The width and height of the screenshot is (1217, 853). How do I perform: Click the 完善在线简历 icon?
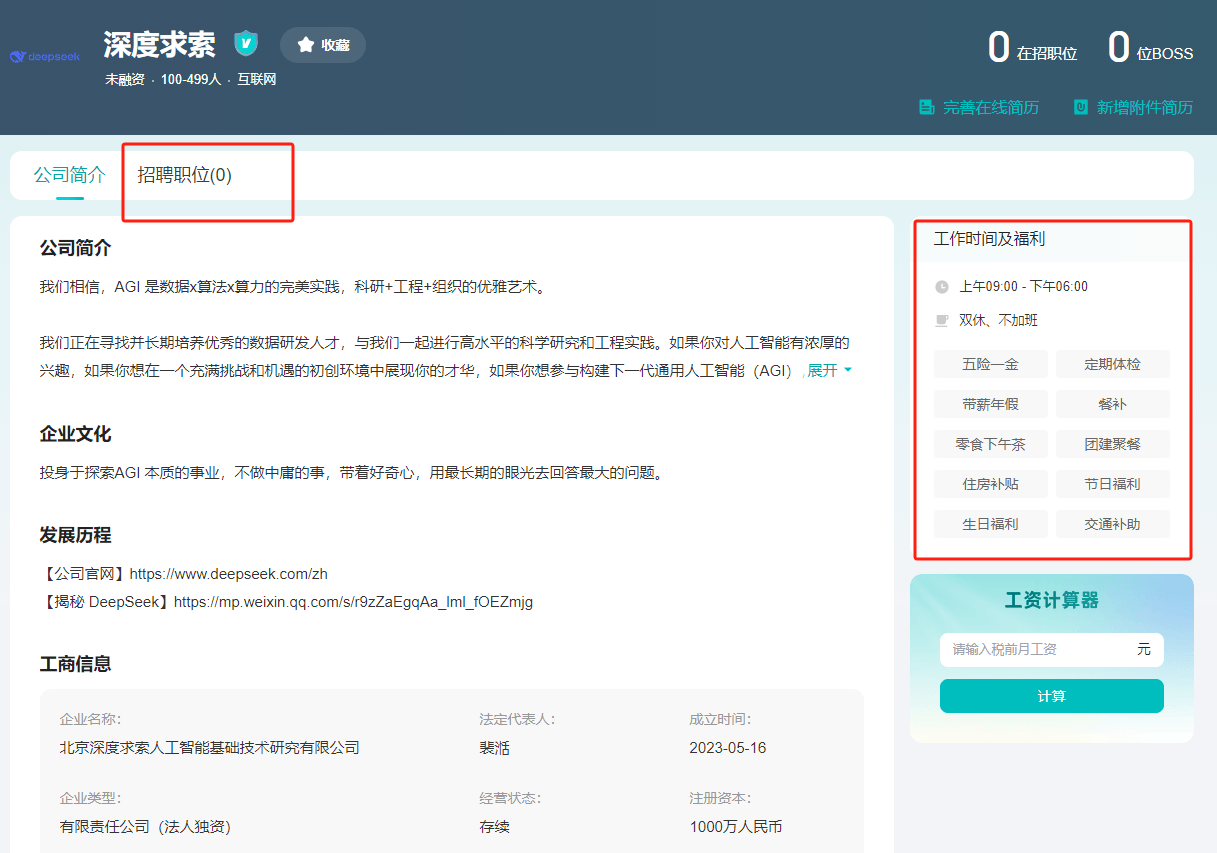tap(927, 107)
